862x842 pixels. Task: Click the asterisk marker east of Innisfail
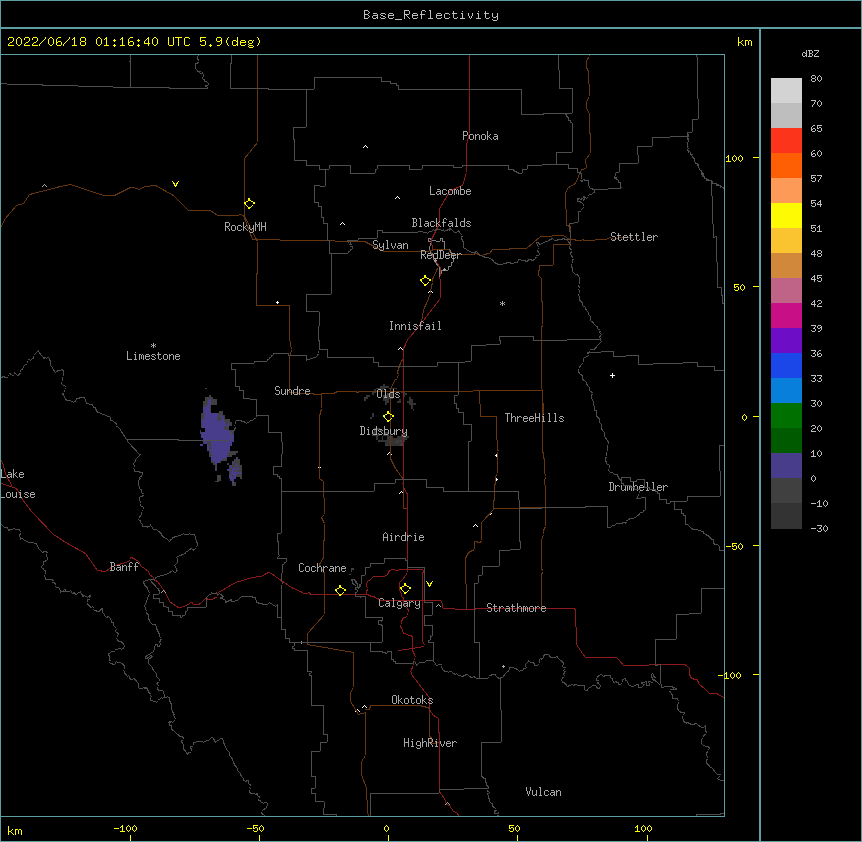click(x=502, y=303)
